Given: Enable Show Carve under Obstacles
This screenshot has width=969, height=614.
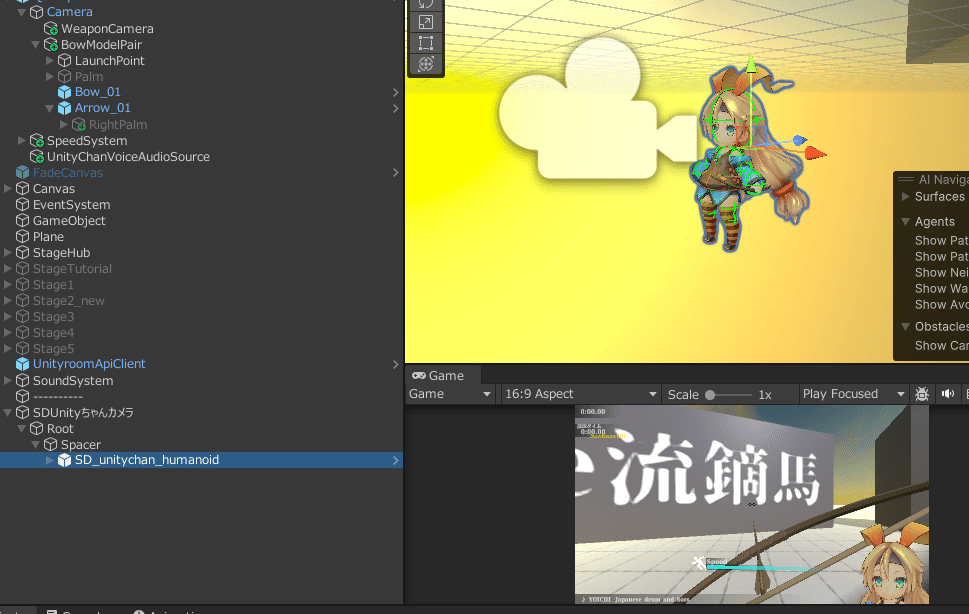Looking at the screenshot, I should pyautogui.click(x=941, y=345).
